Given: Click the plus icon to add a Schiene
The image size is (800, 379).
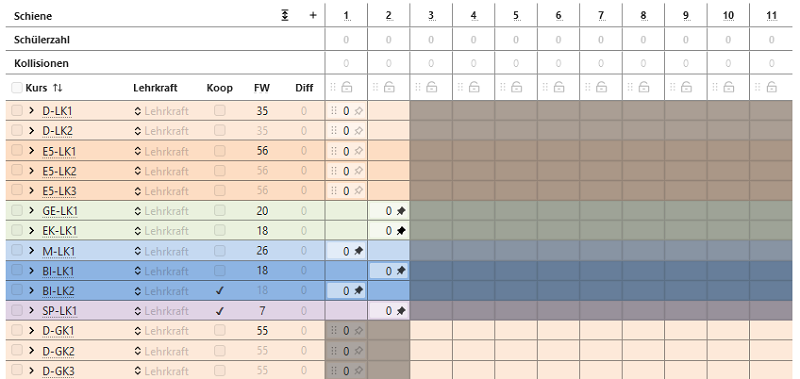Looking at the screenshot, I should pyautogui.click(x=313, y=16).
